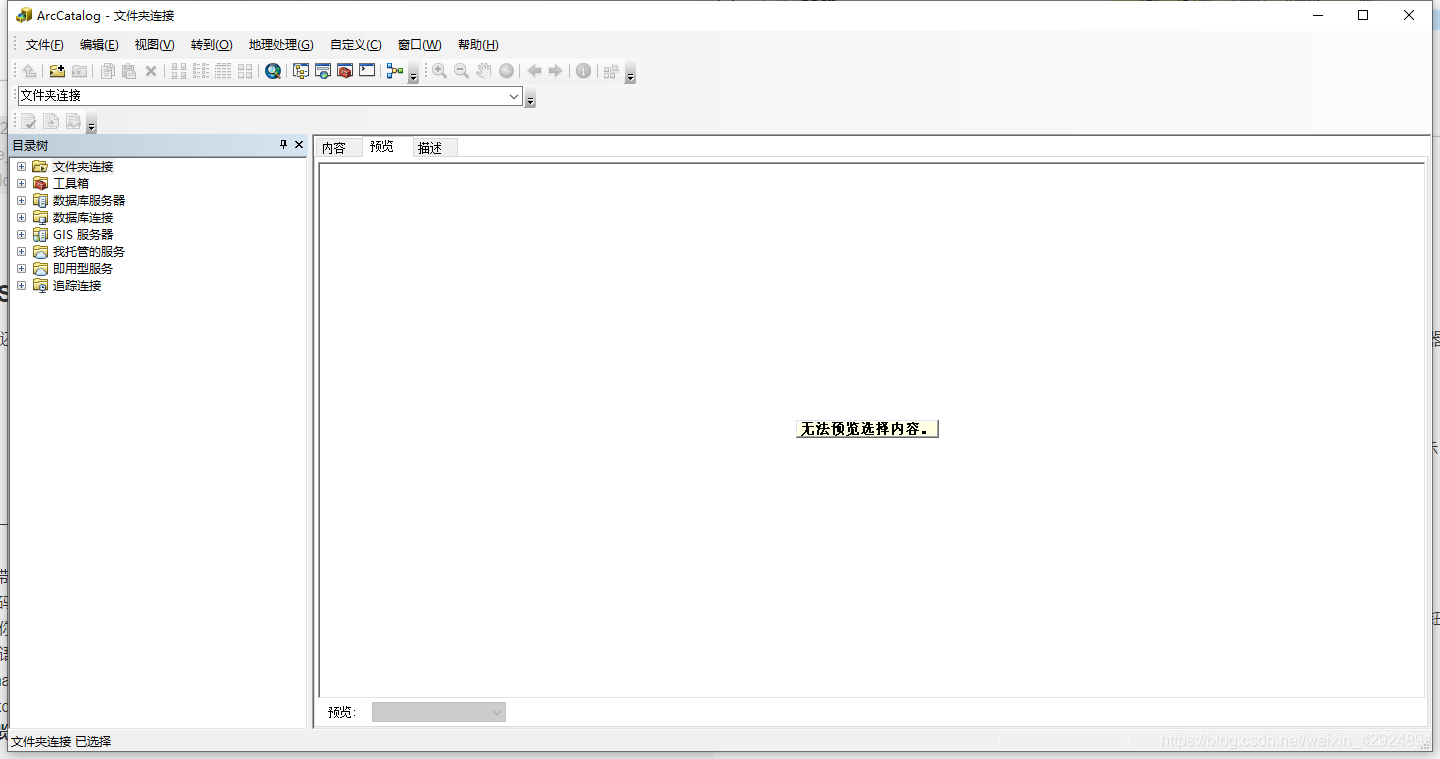This screenshot has height=759, width=1440.
Task: Click the Validate Metadata icon
Action: 30,122
